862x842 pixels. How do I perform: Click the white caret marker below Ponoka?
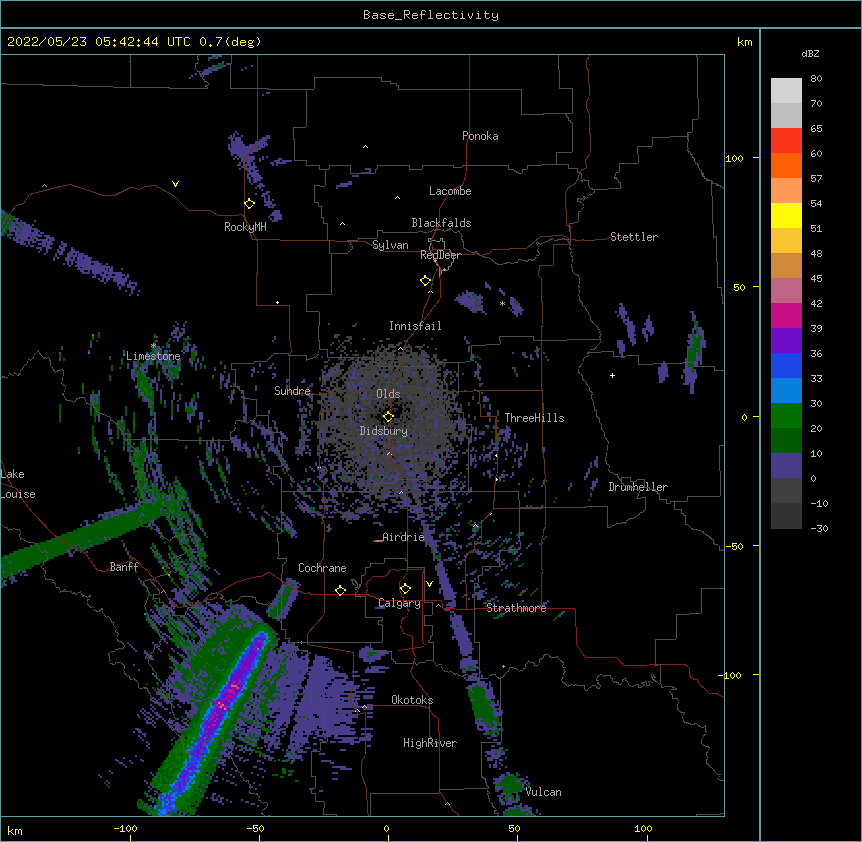[x=366, y=147]
